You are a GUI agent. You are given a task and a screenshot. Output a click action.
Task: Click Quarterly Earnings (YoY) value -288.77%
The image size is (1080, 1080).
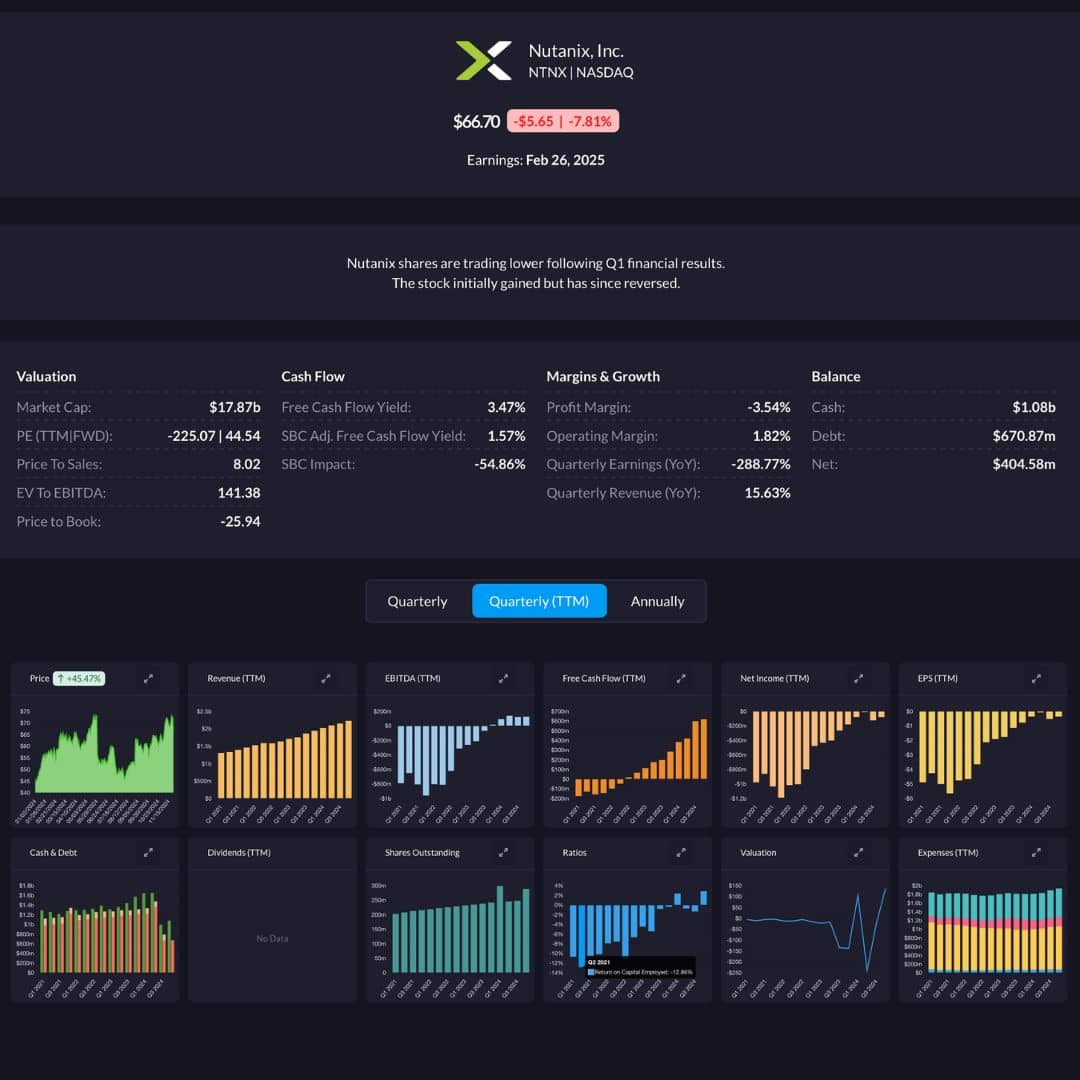pos(760,464)
